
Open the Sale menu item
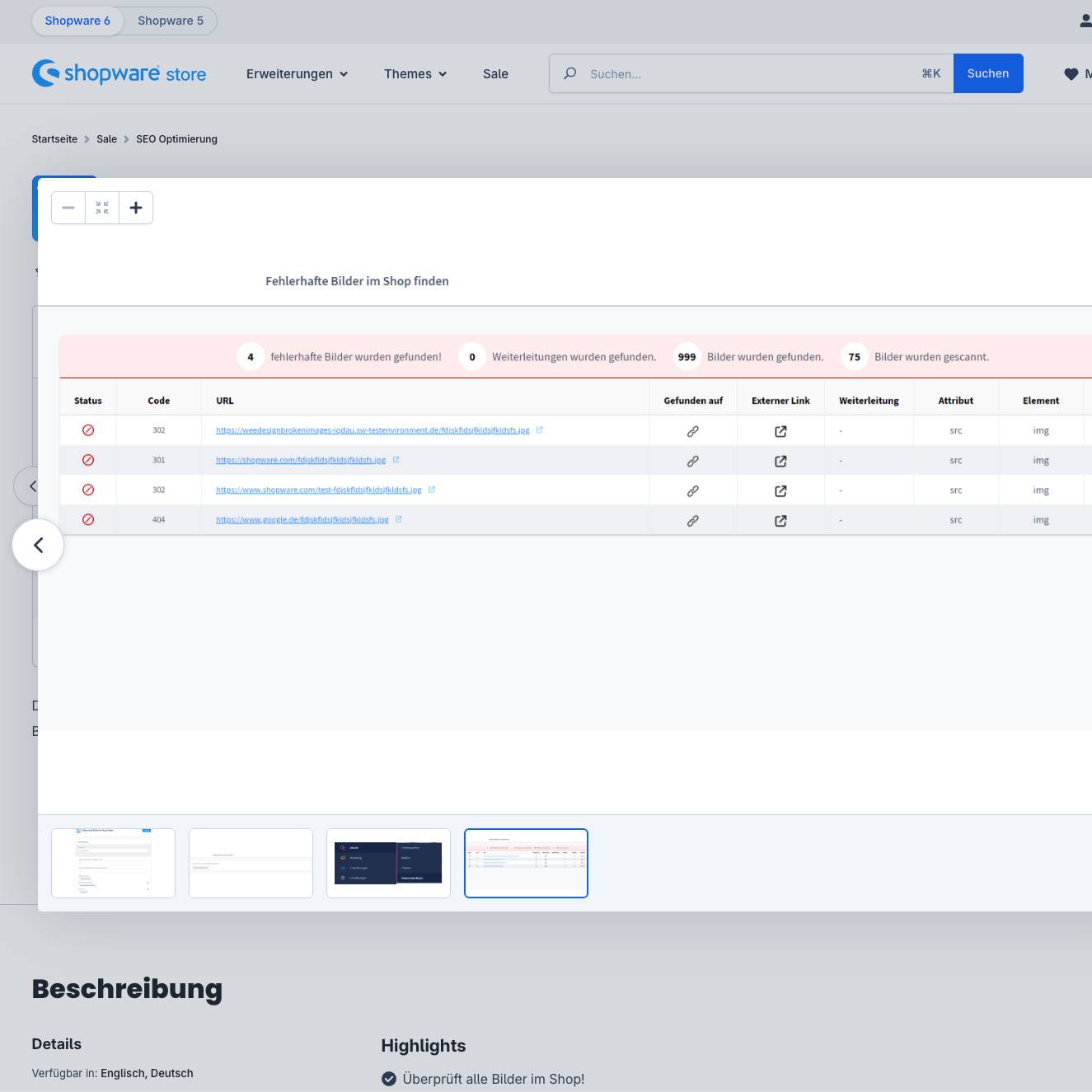495,73
